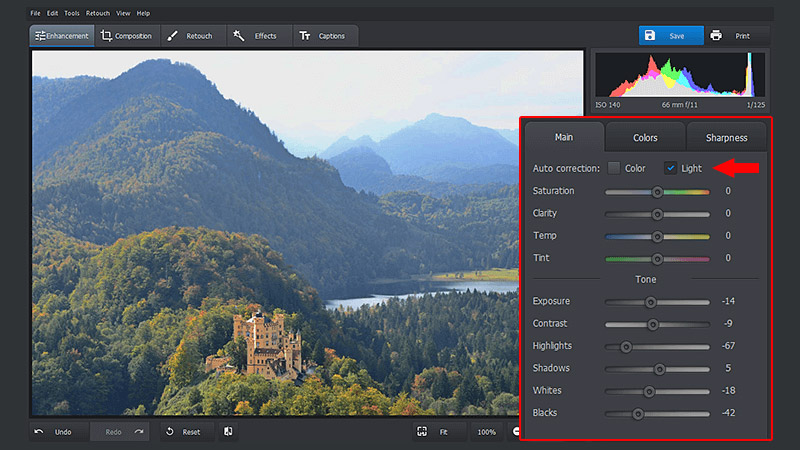The image size is (800, 450).
Task: Click the 1/125 shutter speed label
Action: pyautogui.click(x=756, y=105)
